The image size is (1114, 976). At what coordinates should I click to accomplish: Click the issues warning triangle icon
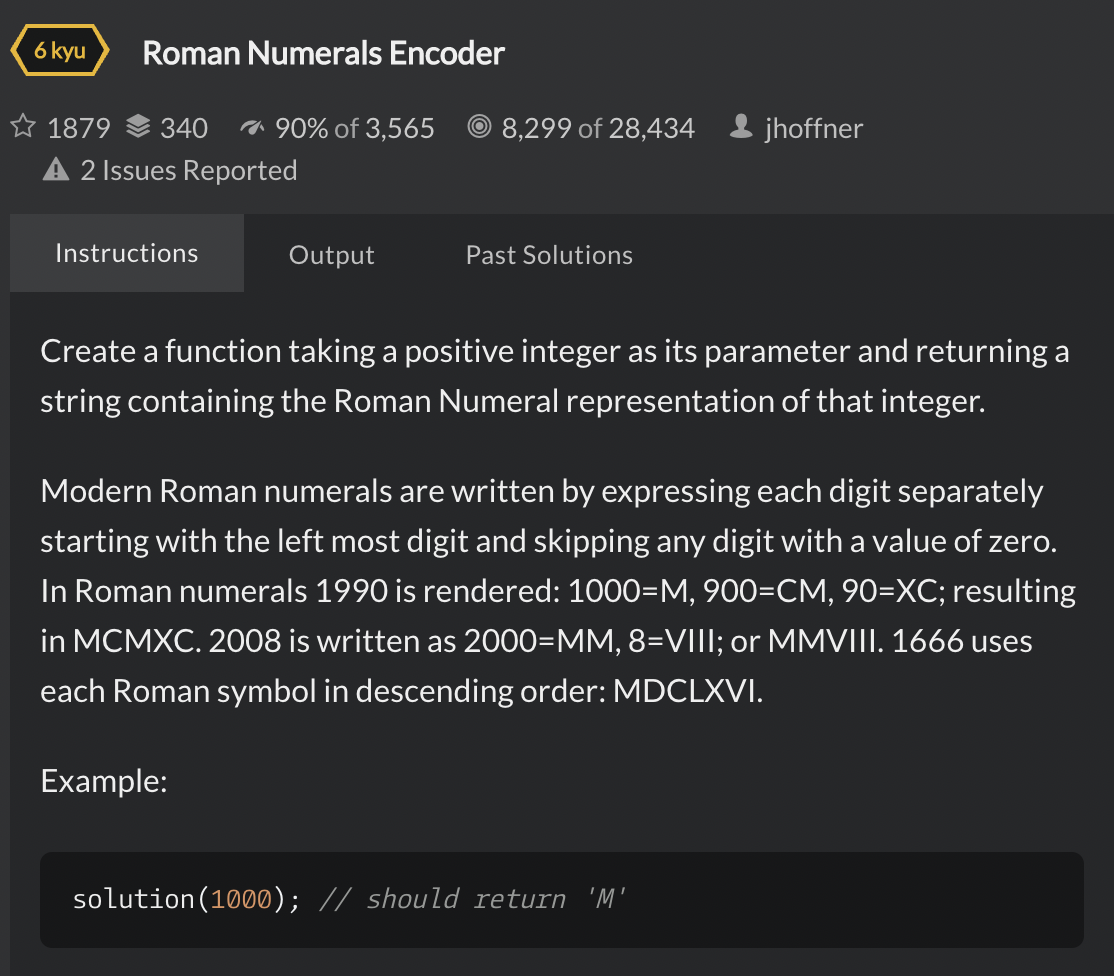coord(56,170)
